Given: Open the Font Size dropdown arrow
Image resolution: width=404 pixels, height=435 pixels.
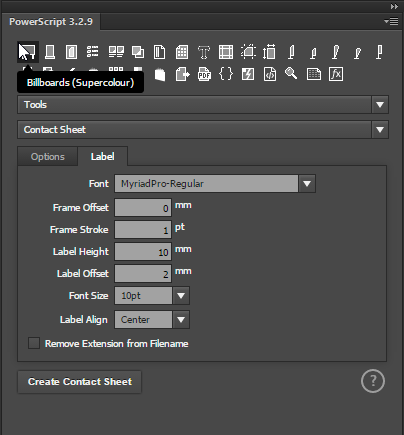Looking at the screenshot, I should [x=181, y=296].
